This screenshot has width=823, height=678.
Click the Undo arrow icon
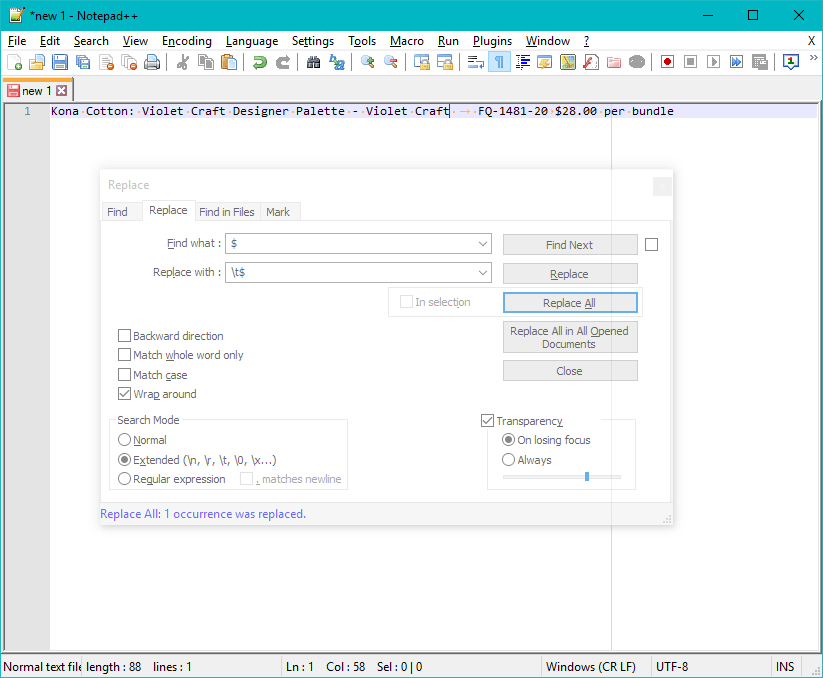click(258, 62)
